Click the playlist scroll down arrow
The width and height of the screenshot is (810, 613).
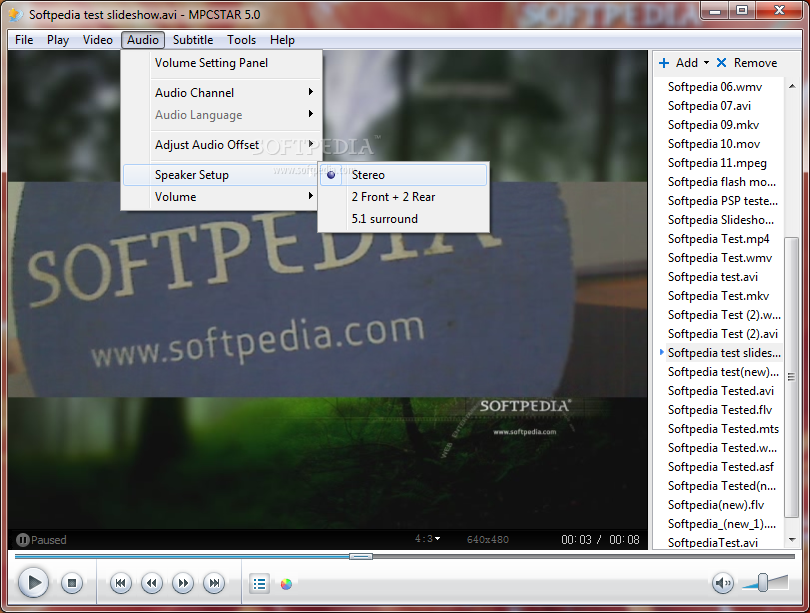[x=792, y=540]
